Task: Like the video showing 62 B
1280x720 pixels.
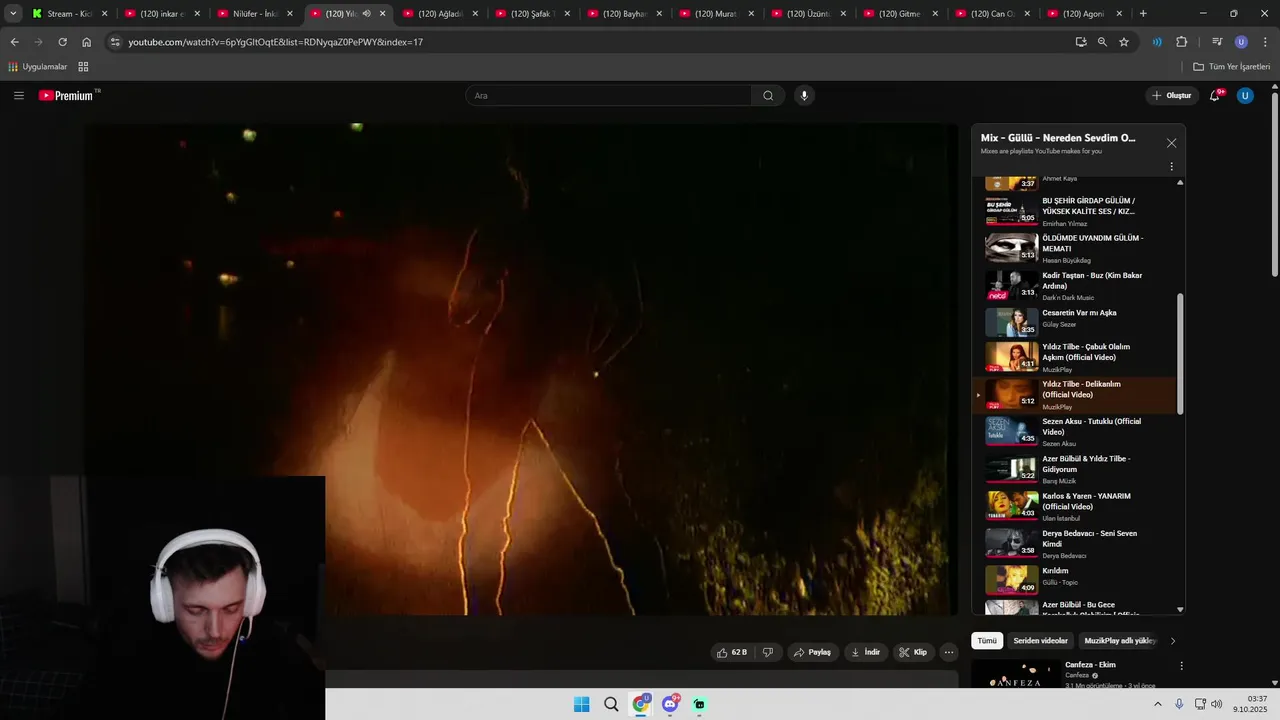Action: (732, 652)
